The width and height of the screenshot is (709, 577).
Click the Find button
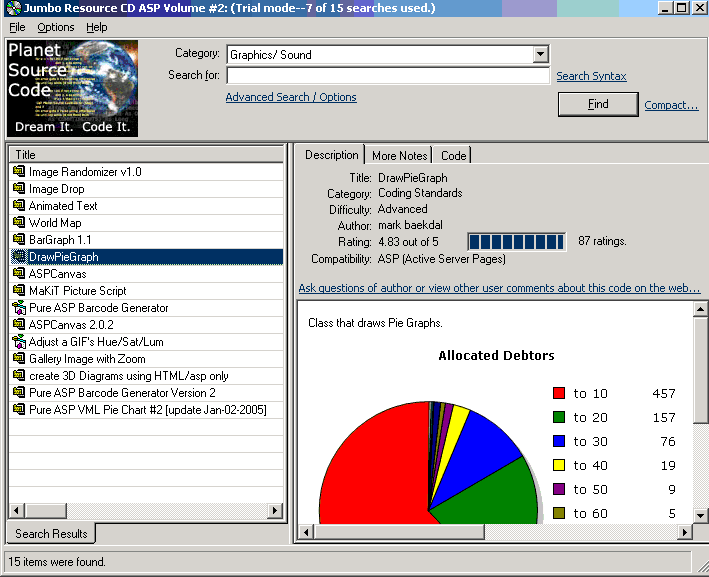(x=598, y=104)
